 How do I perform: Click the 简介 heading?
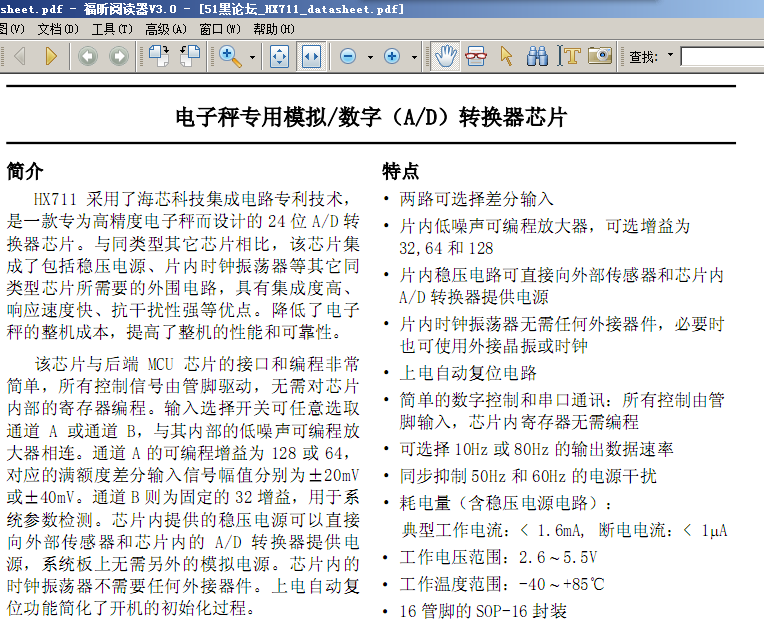pyautogui.click(x=25, y=172)
